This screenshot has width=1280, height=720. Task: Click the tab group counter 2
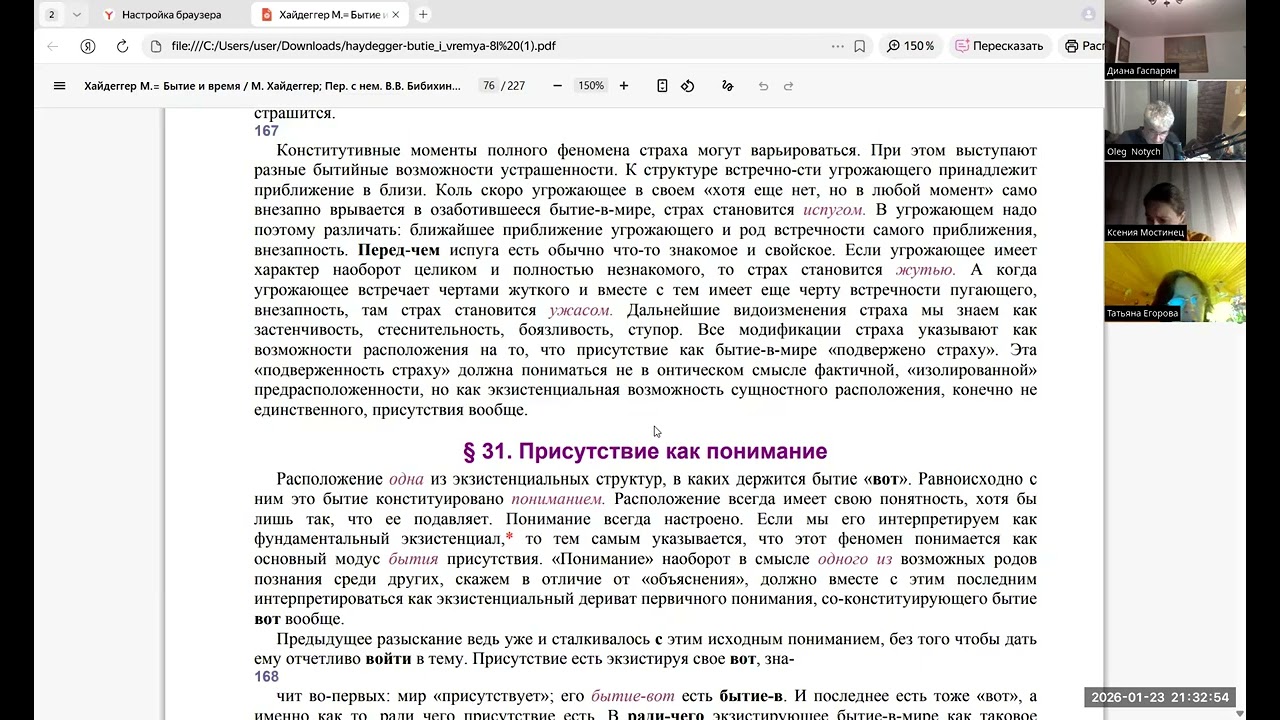(51, 15)
